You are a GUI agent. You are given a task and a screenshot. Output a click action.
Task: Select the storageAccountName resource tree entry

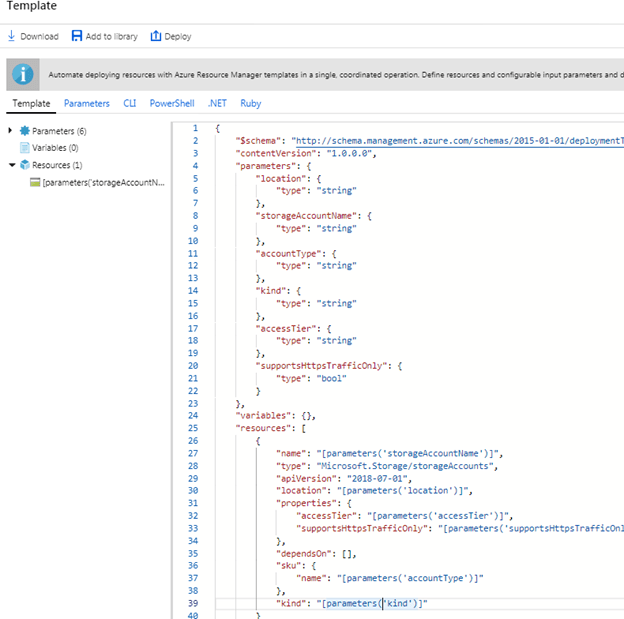click(103, 182)
